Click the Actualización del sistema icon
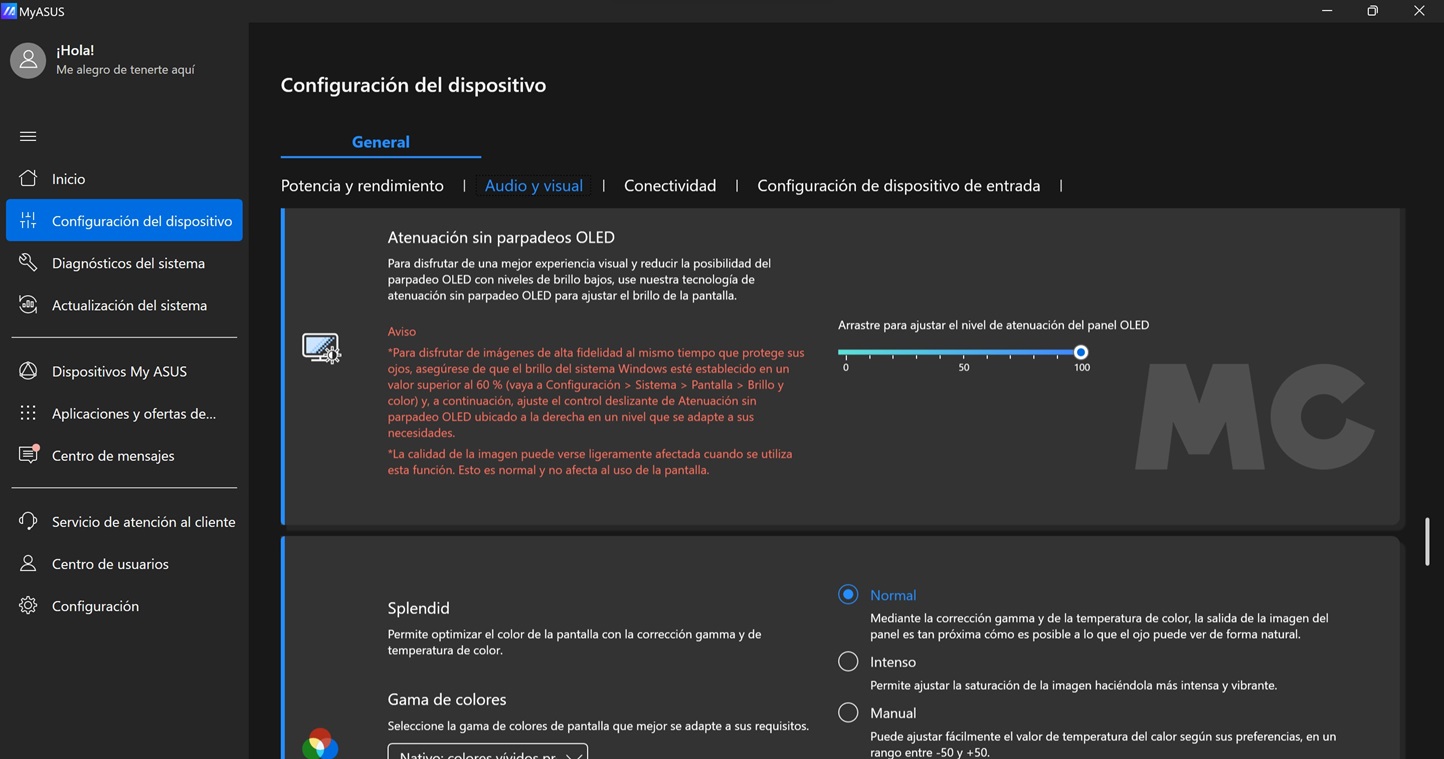 click(x=28, y=305)
